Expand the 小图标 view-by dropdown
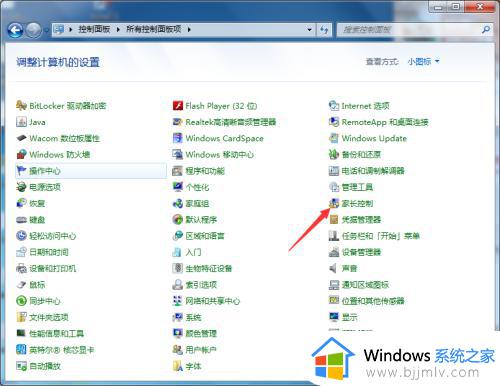Screen dimensions: 500x386 tap(423, 61)
